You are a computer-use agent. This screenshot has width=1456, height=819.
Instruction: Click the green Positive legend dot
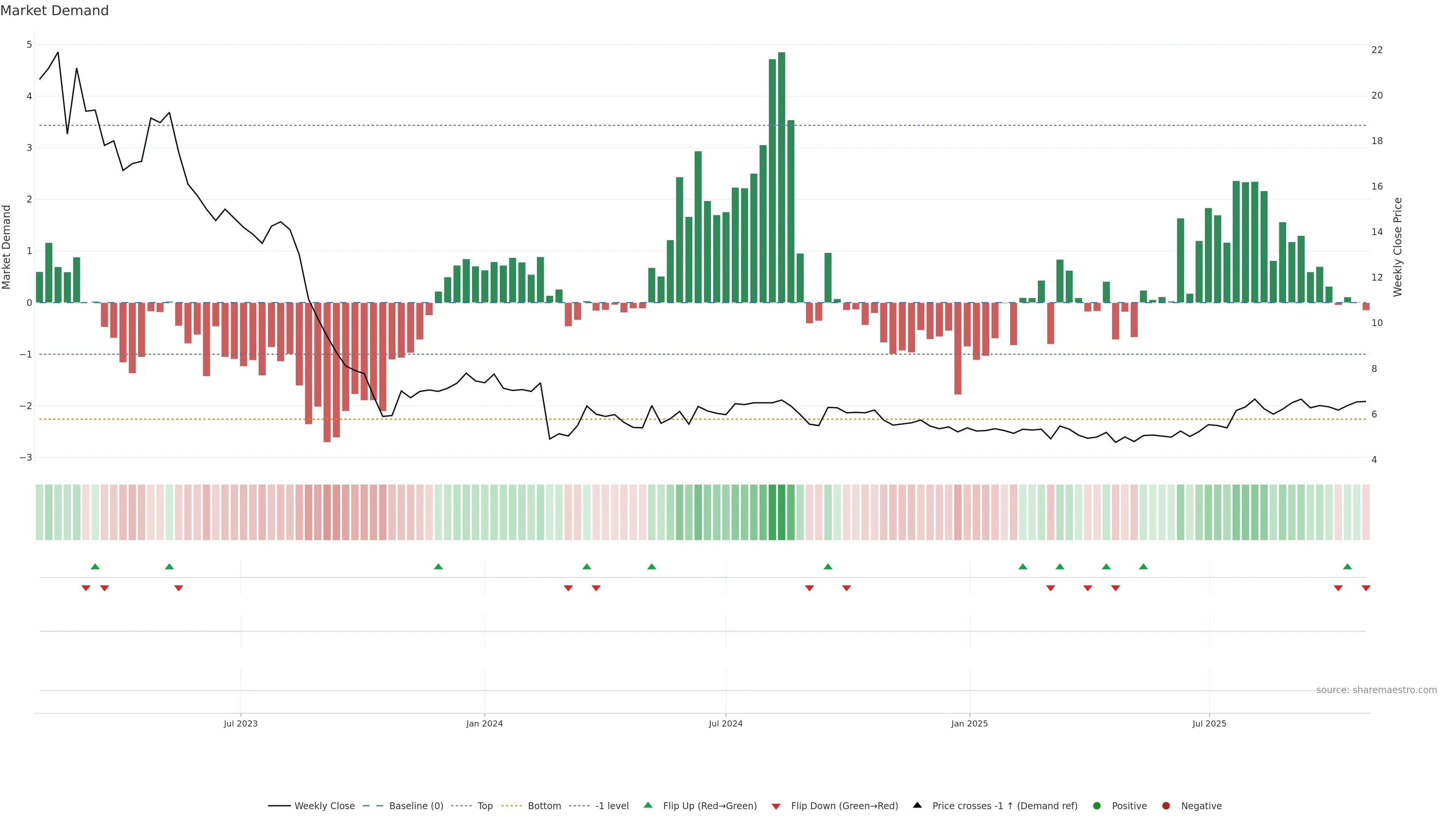tap(1097, 806)
